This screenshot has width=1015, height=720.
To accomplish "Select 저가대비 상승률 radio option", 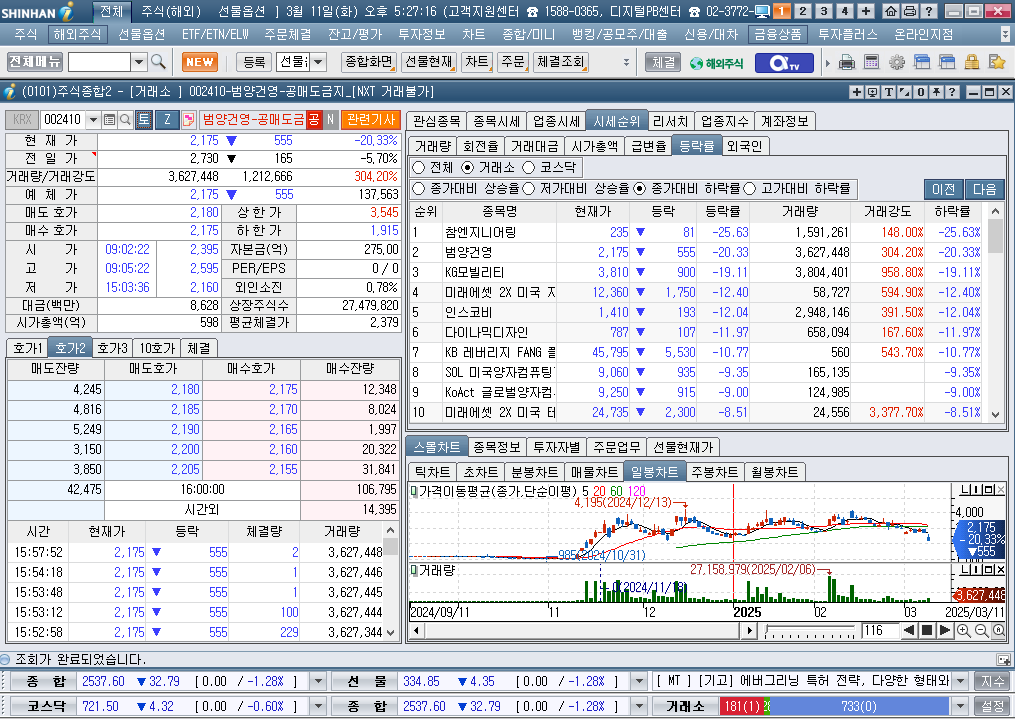I will (529, 188).
